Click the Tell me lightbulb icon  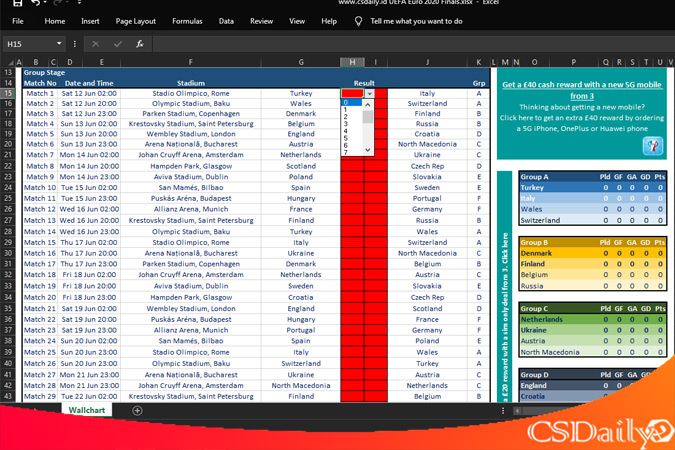click(x=358, y=21)
